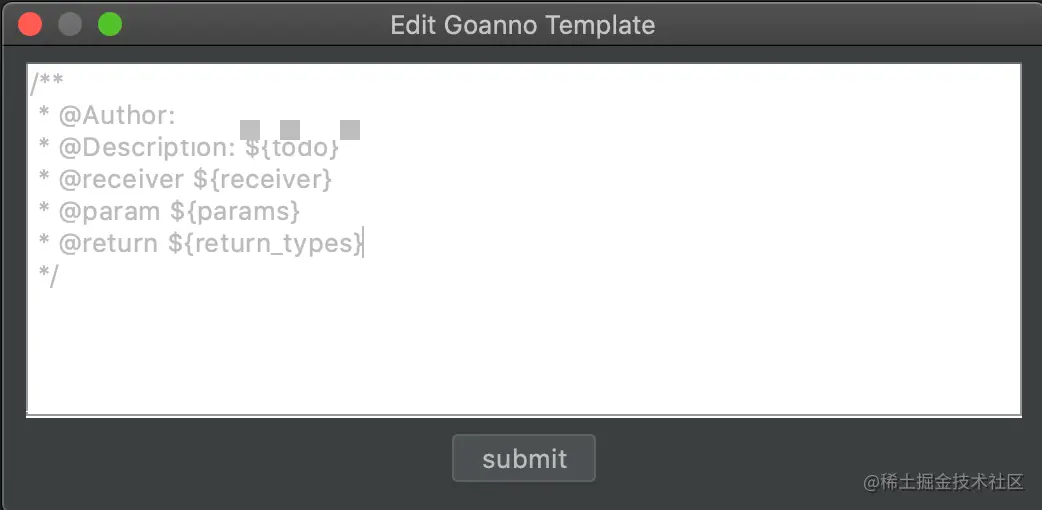The width and height of the screenshot is (1042, 510).
Task: Click the ${receiver} placeholder variable
Action: tap(262, 180)
